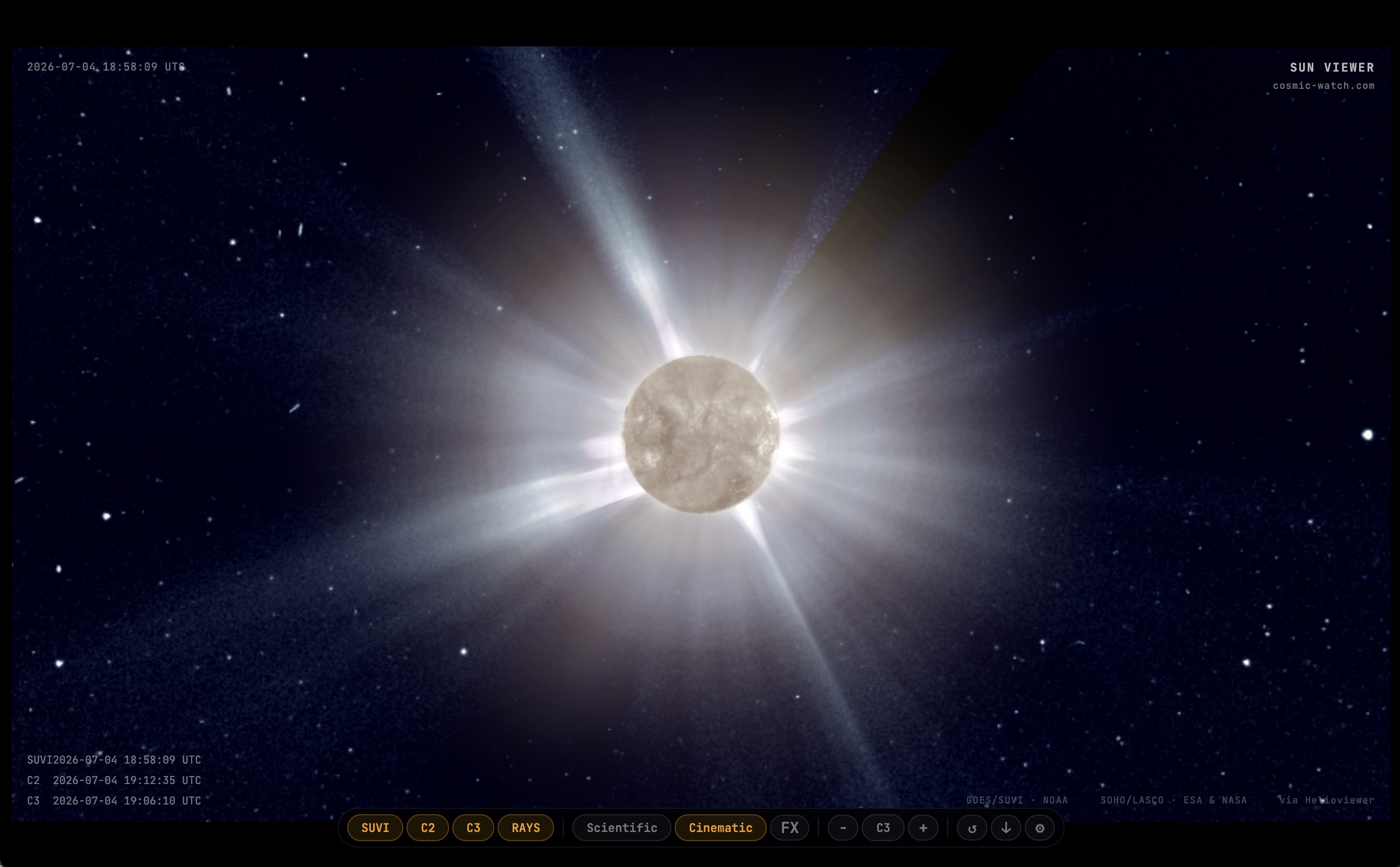This screenshot has width=1400, height=867.
Task: Toggle the RAYS overlay
Action: [x=526, y=828]
